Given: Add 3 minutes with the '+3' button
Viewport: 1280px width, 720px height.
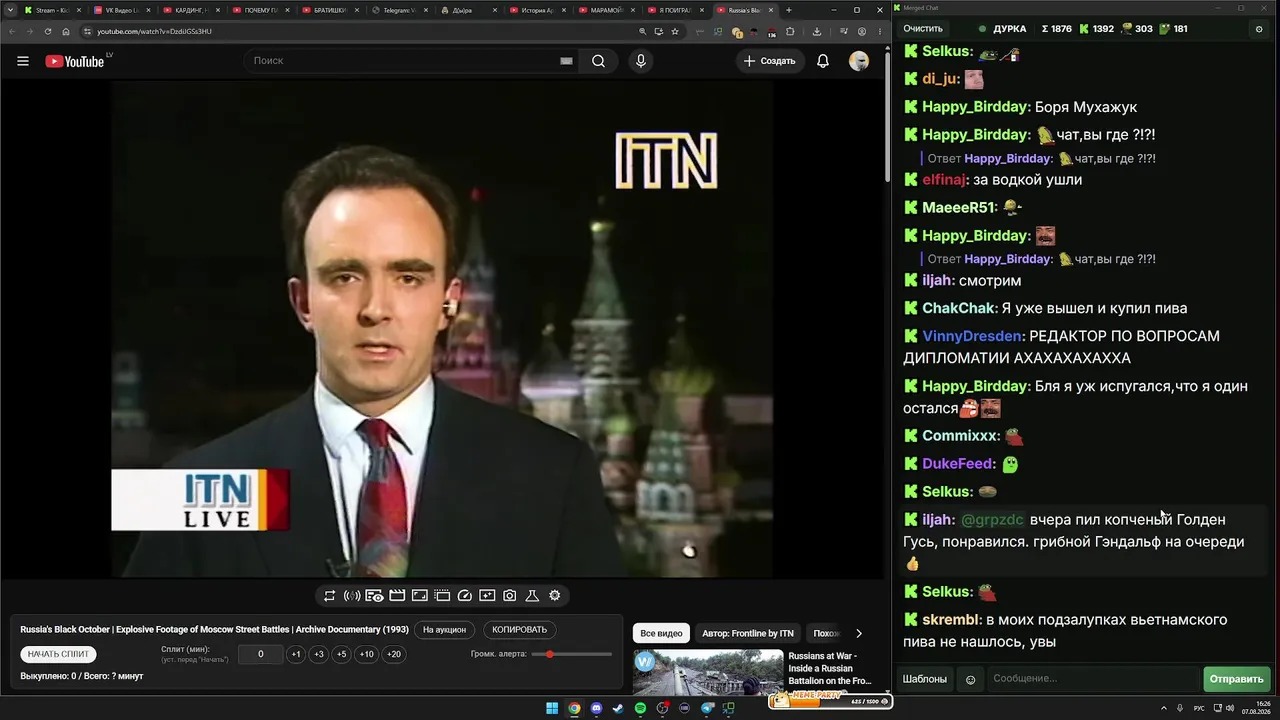Looking at the screenshot, I should 319,654.
